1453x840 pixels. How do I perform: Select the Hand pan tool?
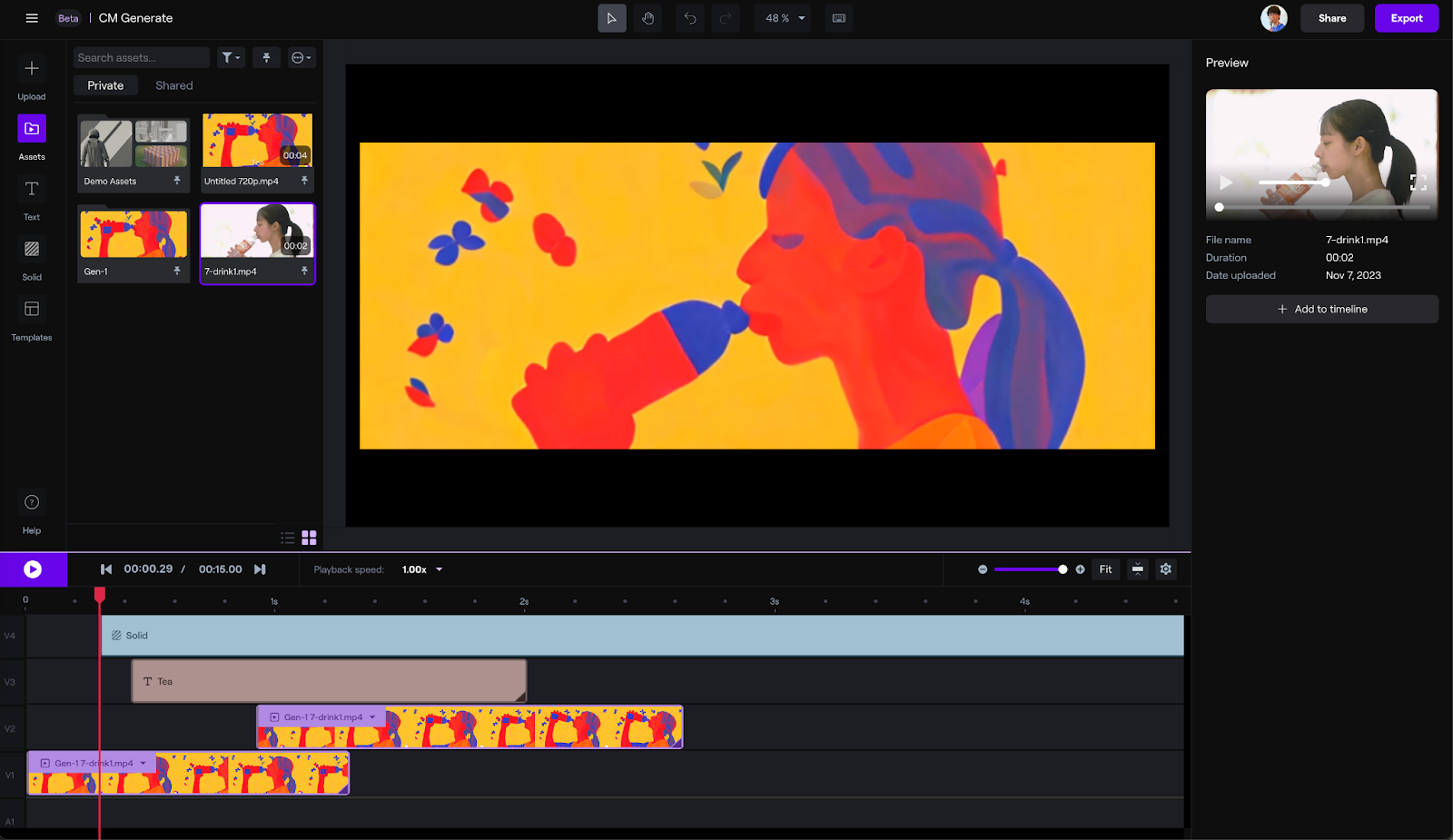tap(648, 17)
